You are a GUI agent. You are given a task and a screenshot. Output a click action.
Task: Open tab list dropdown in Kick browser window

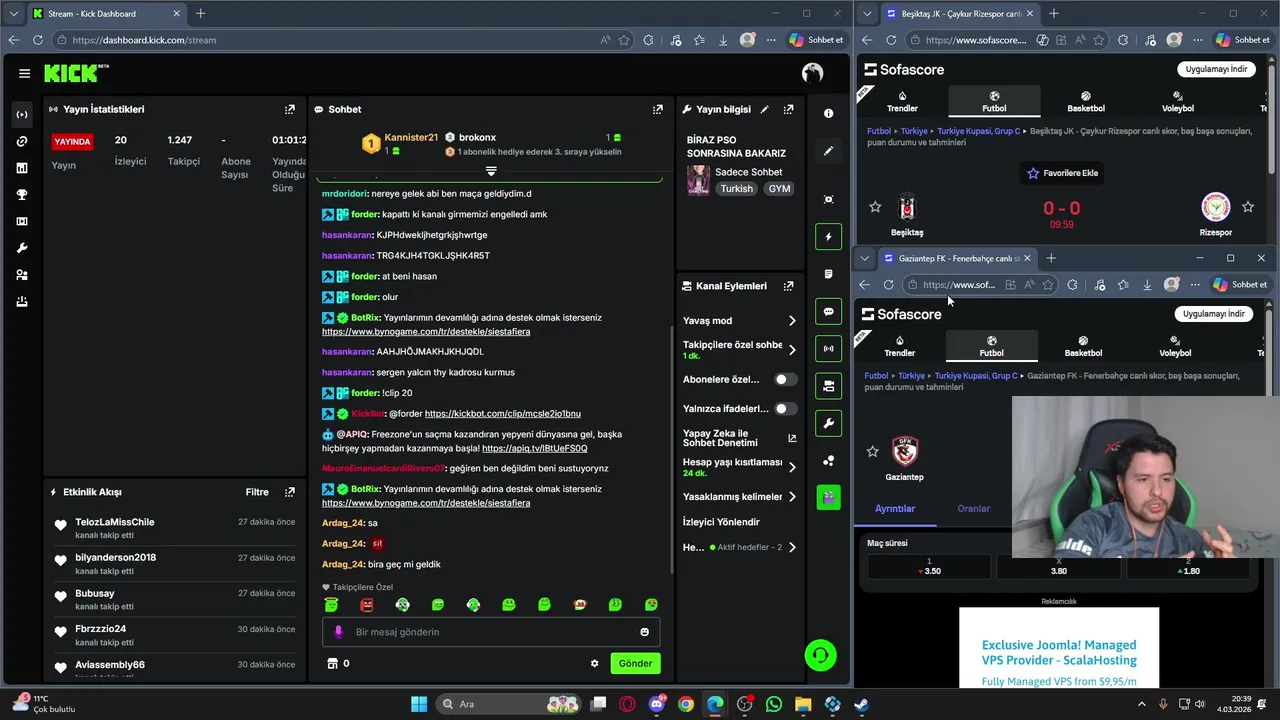13,14
